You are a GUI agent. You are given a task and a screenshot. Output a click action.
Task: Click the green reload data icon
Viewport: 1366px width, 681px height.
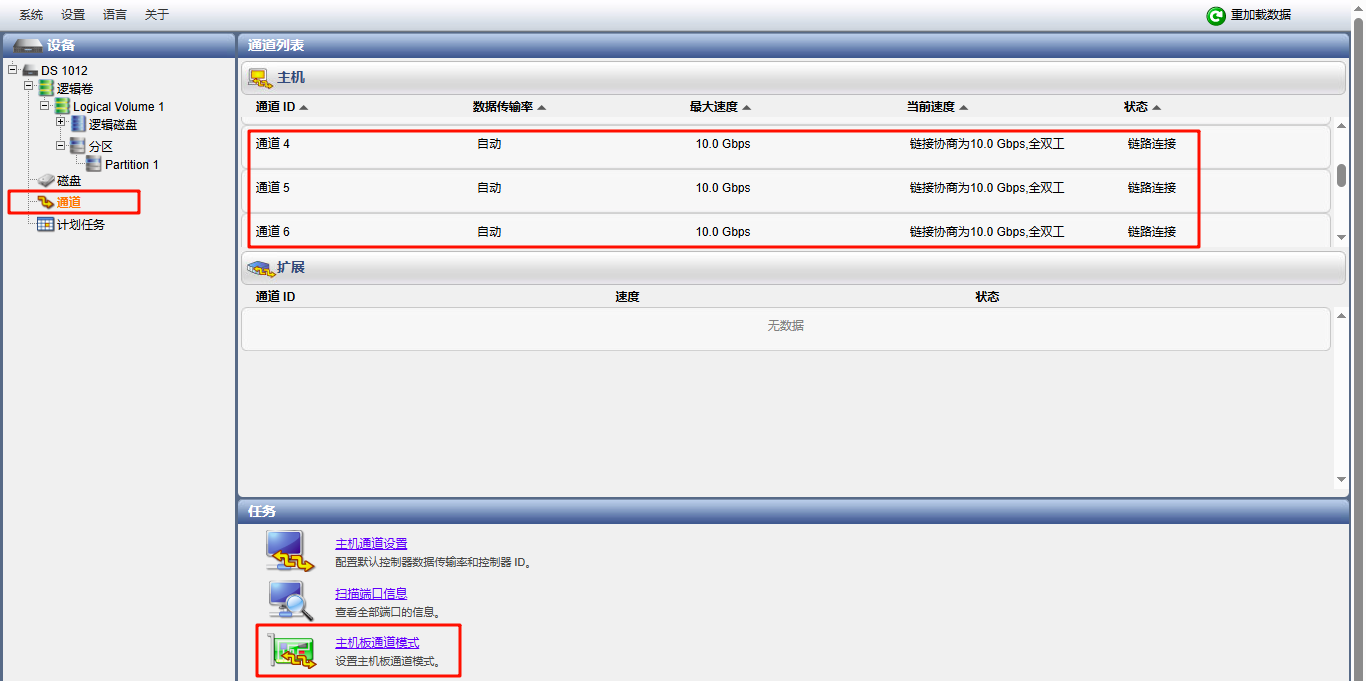tap(1216, 16)
